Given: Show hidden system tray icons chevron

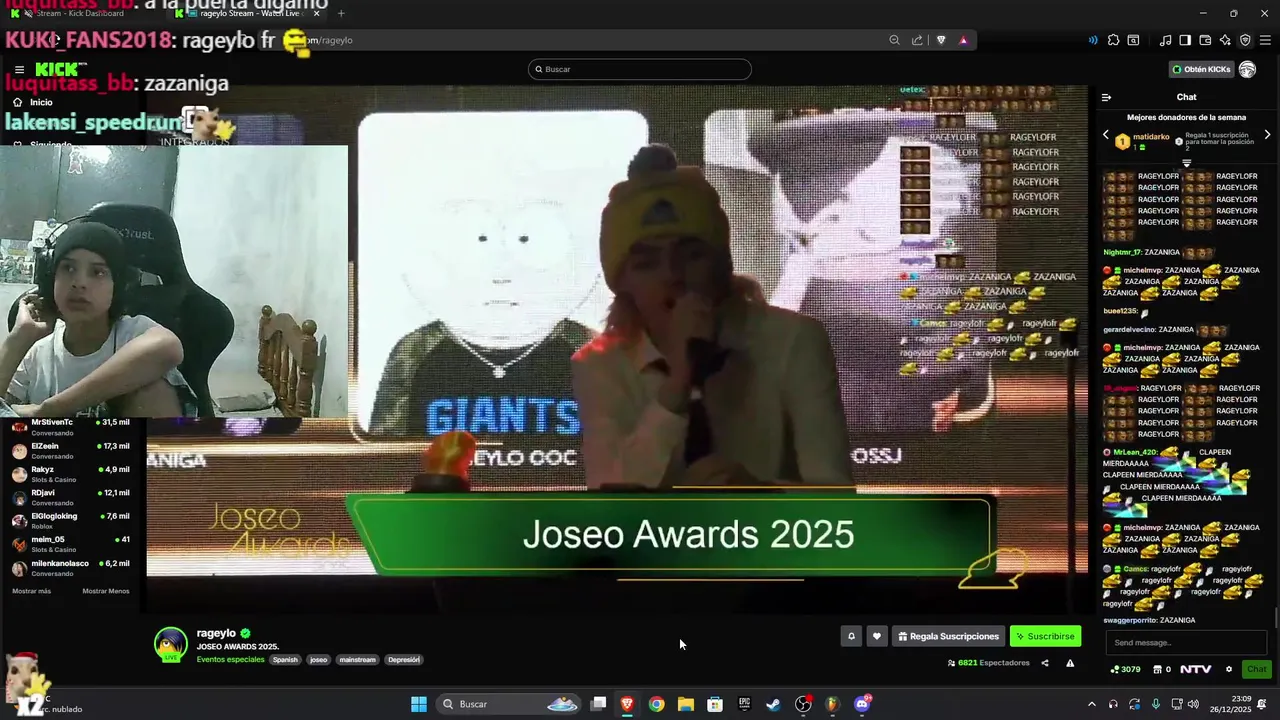Looking at the screenshot, I should pos(1091,704).
